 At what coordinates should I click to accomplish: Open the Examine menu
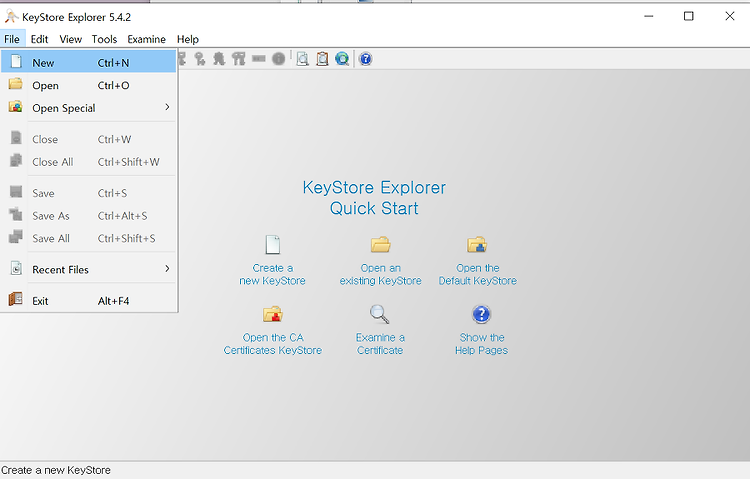tap(146, 39)
